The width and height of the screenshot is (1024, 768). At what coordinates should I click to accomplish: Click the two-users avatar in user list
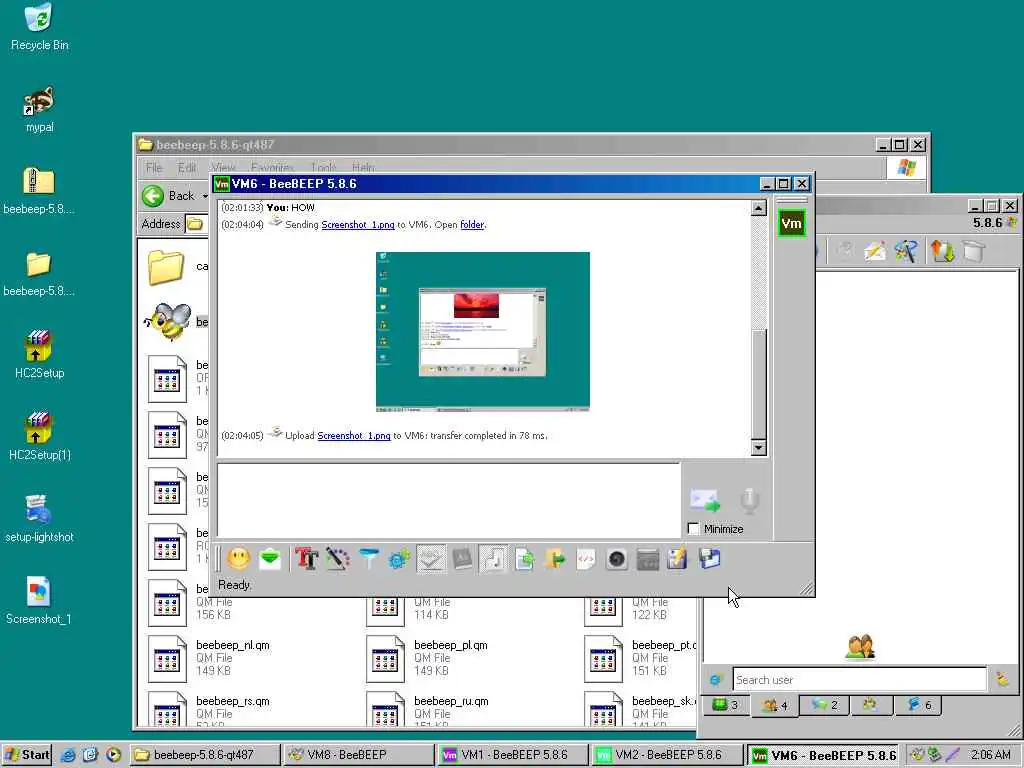pyautogui.click(x=860, y=647)
